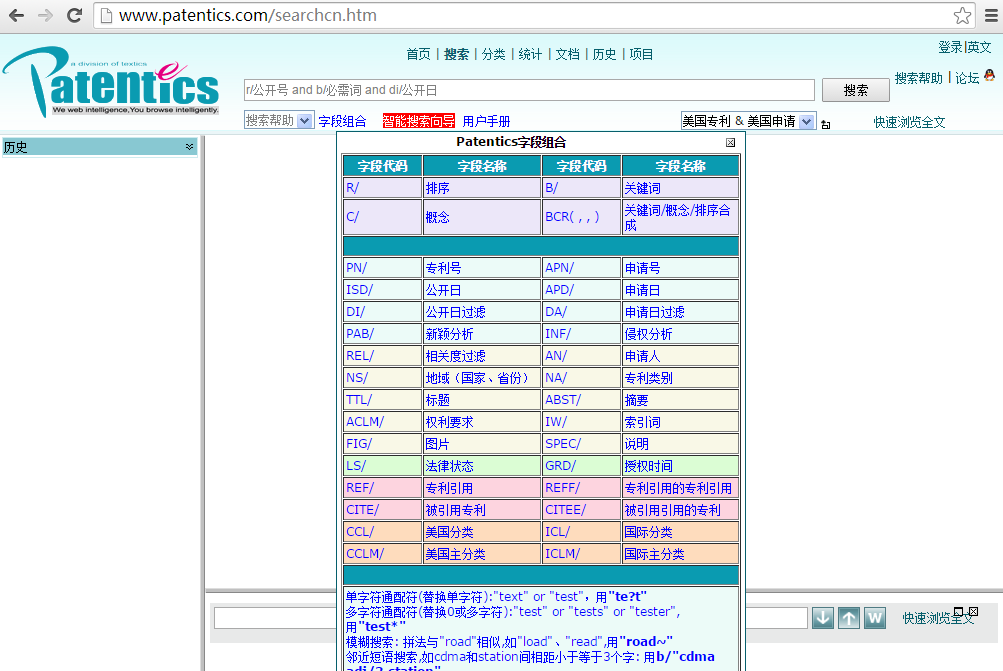Close the Patentics字段组合 popup
Screen dimensions: 1003x671
[731, 143]
